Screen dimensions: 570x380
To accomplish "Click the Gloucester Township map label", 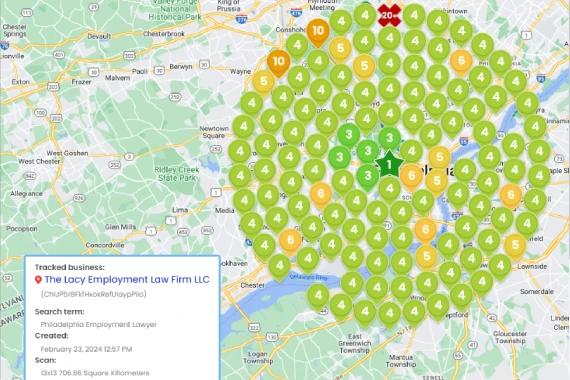I will click(x=509, y=337).
